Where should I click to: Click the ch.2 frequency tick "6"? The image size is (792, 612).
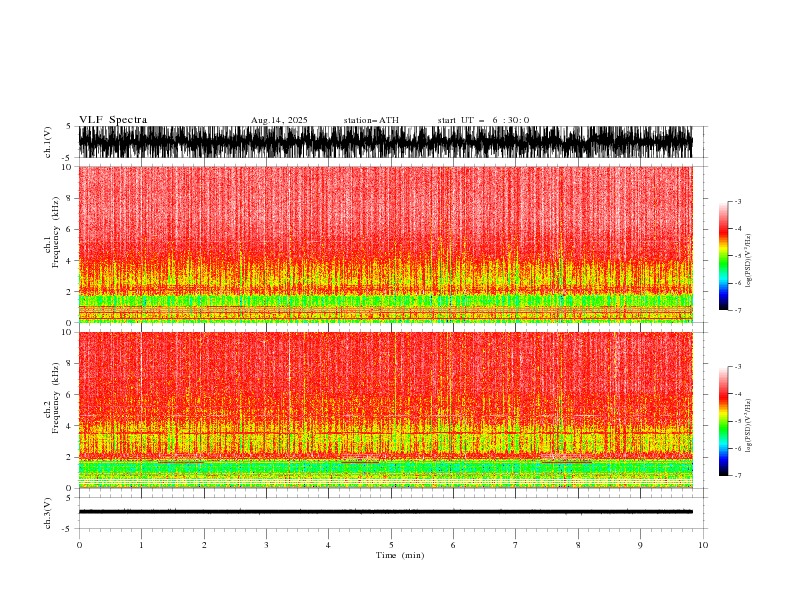point(69,395)
